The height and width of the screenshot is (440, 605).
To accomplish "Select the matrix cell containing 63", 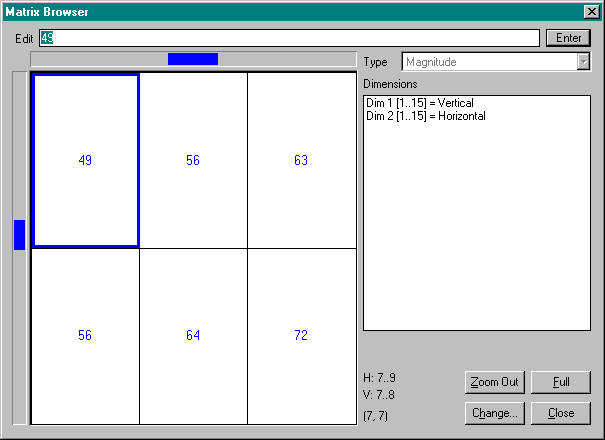I will (x=302, y=161).
